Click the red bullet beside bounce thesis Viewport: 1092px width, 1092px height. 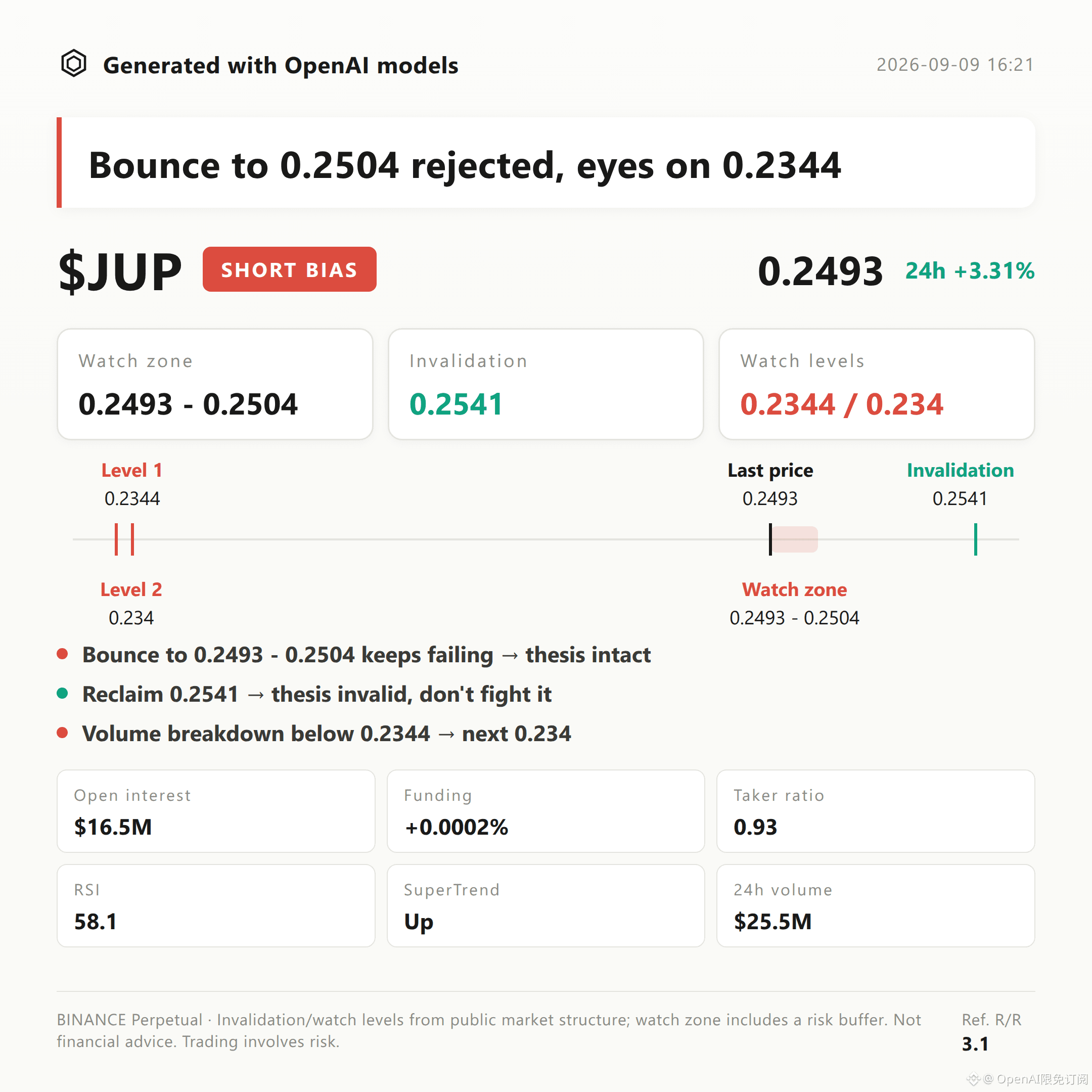pyautogui.click(x=63, y=654)
